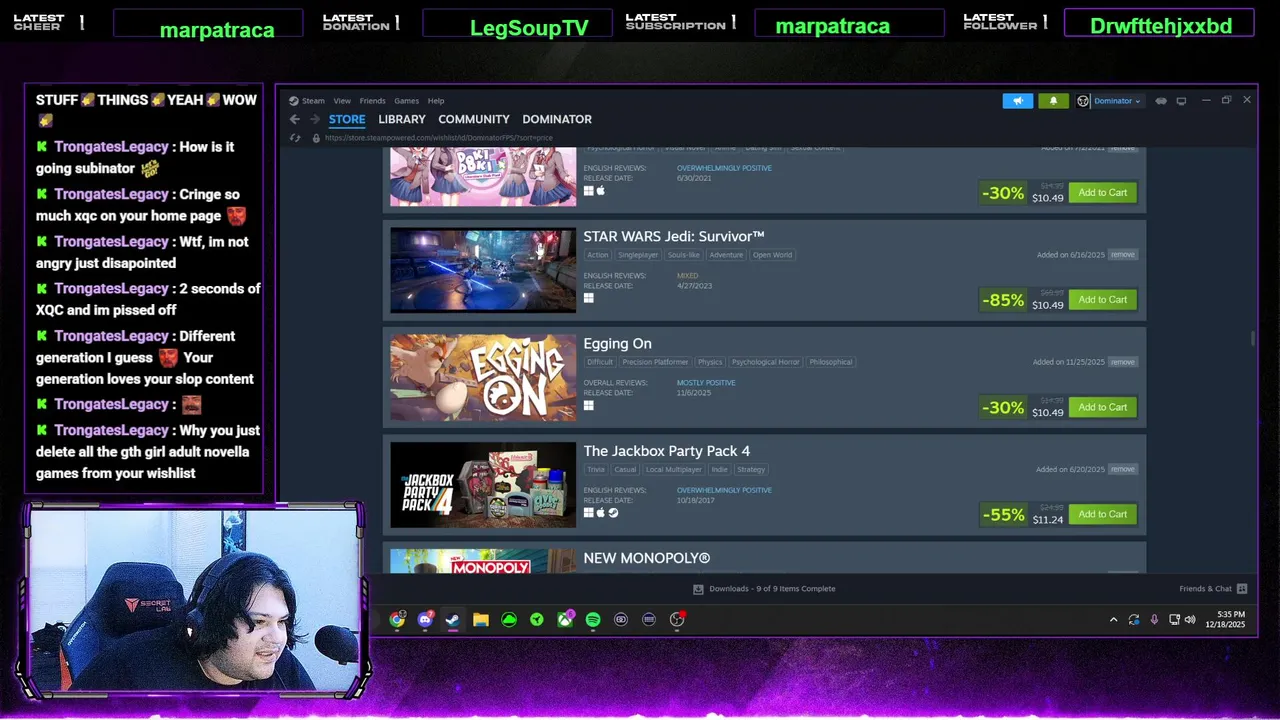This screenshot has height=720, width=1280.
Task: Open Google Chrome from the taskbar
Action: [397, 620]
